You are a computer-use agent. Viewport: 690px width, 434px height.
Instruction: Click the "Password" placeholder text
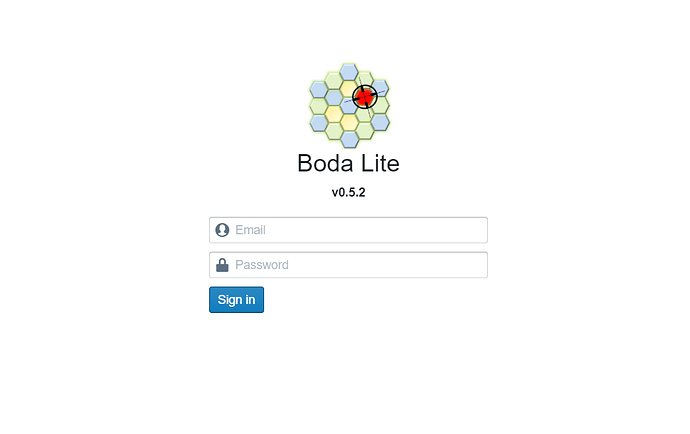(x=262, y=265)
